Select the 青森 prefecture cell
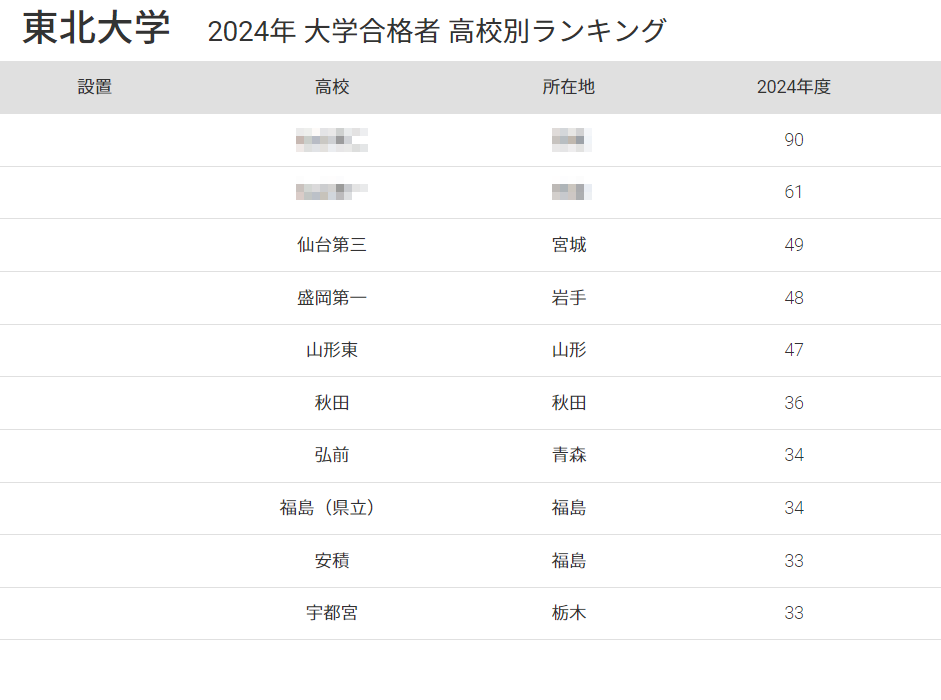Viewport: 941px width, 700px height. click(x=569, y=455)
